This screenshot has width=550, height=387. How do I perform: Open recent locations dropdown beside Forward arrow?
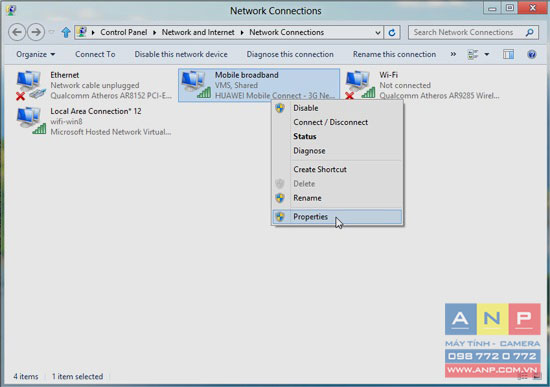(51, 32)
